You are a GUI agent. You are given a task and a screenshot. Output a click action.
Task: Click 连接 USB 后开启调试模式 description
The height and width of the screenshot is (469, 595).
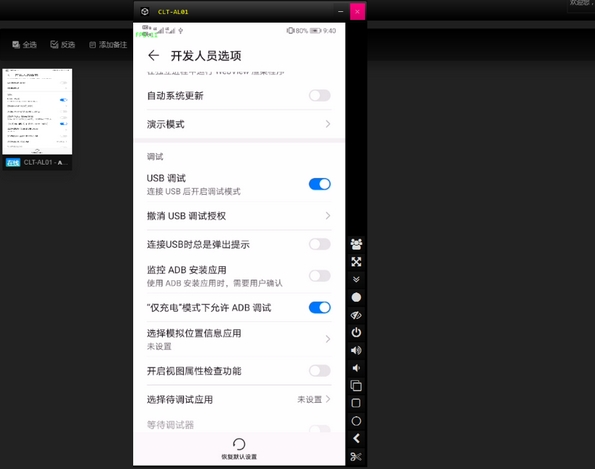tap(194, 191)
